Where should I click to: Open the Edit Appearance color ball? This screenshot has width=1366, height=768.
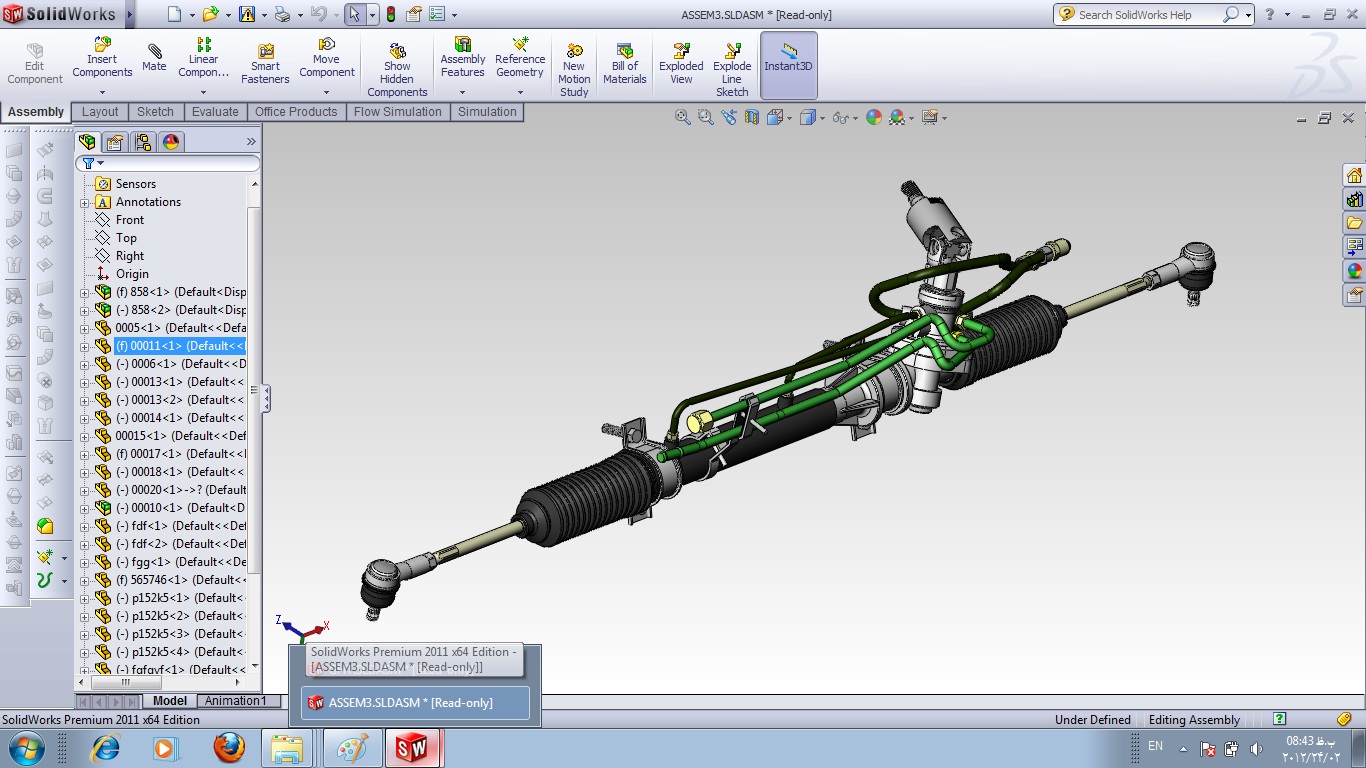click(x=873, y=117)
